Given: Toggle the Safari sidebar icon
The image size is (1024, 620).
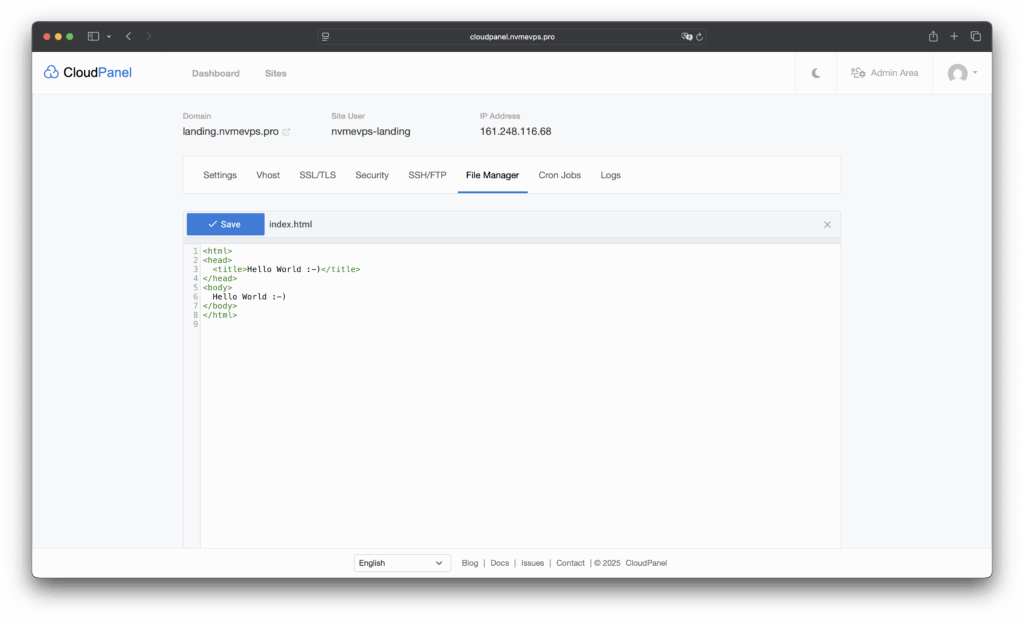Looking at the screenshot, I should point(93,36).
